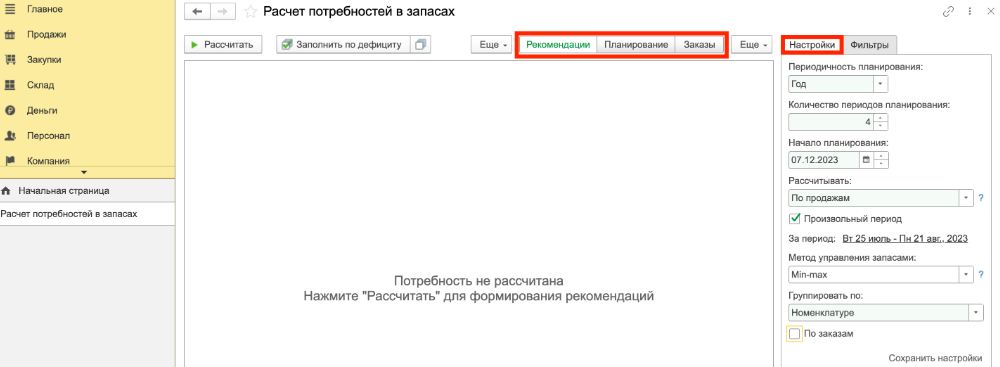Switch to the Планирование view
Screen dimensions: 1000x367
pyautogui.click(x=636, y=45)
